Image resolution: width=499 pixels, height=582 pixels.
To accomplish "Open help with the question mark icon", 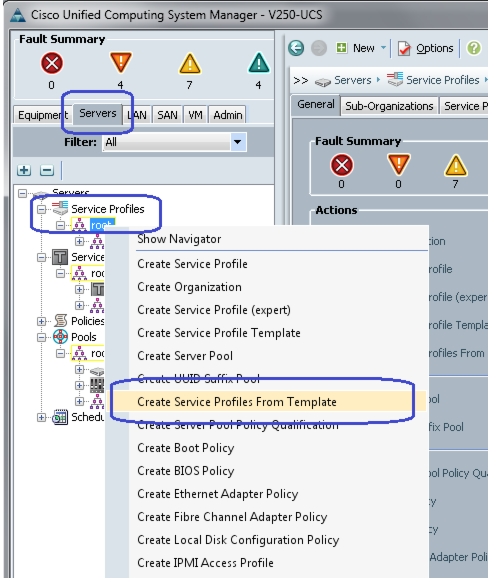I will click(x=474, y=48).
